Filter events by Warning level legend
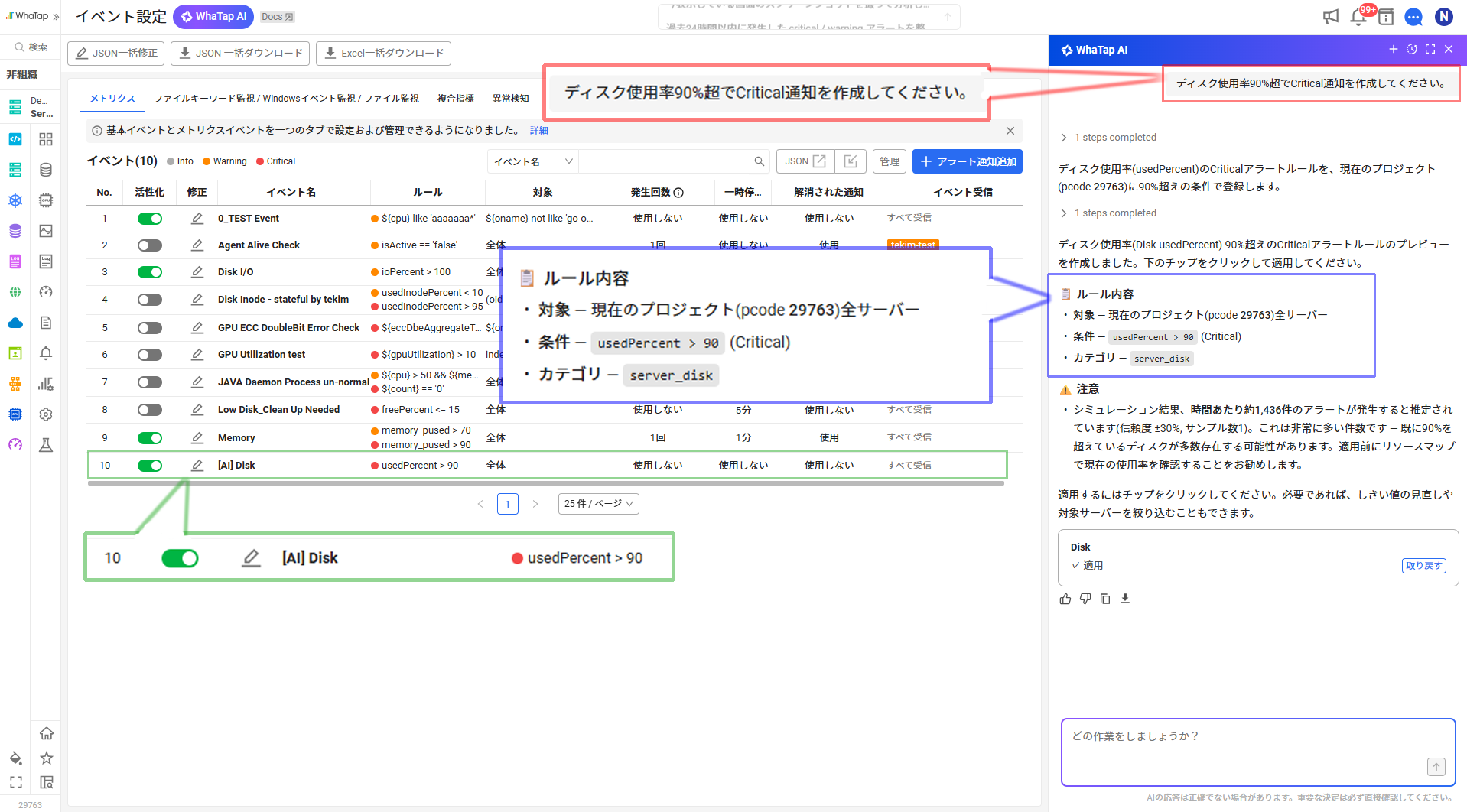1467x812 pixels. (x=225, y=161)
